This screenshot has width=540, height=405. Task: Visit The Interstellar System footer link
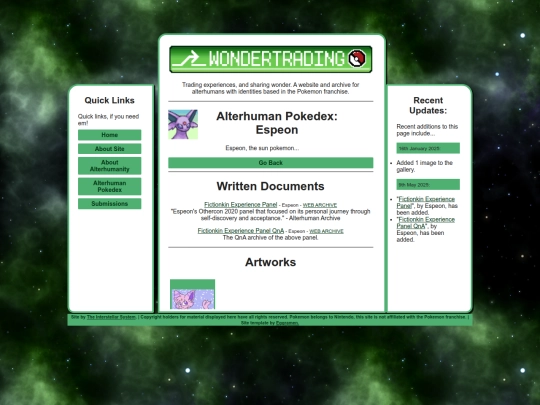click(111, 317)
